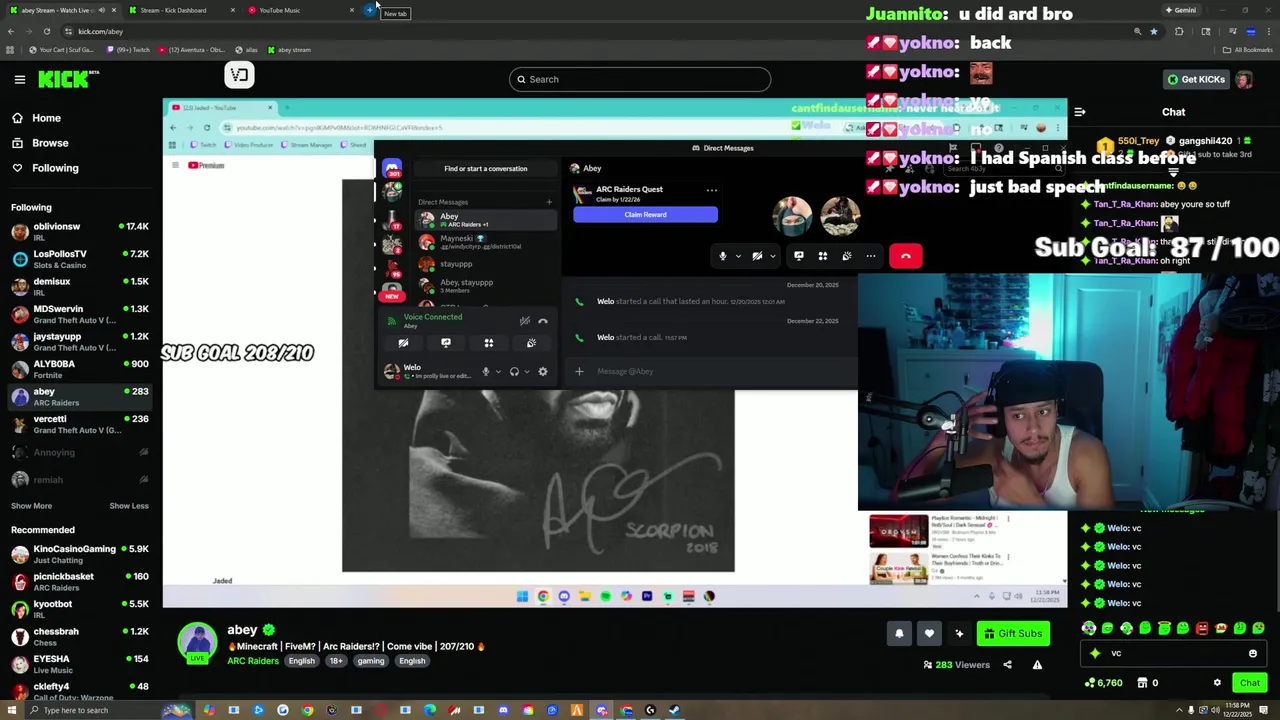Open Gemini in browser title bar

click(1180, 10)
